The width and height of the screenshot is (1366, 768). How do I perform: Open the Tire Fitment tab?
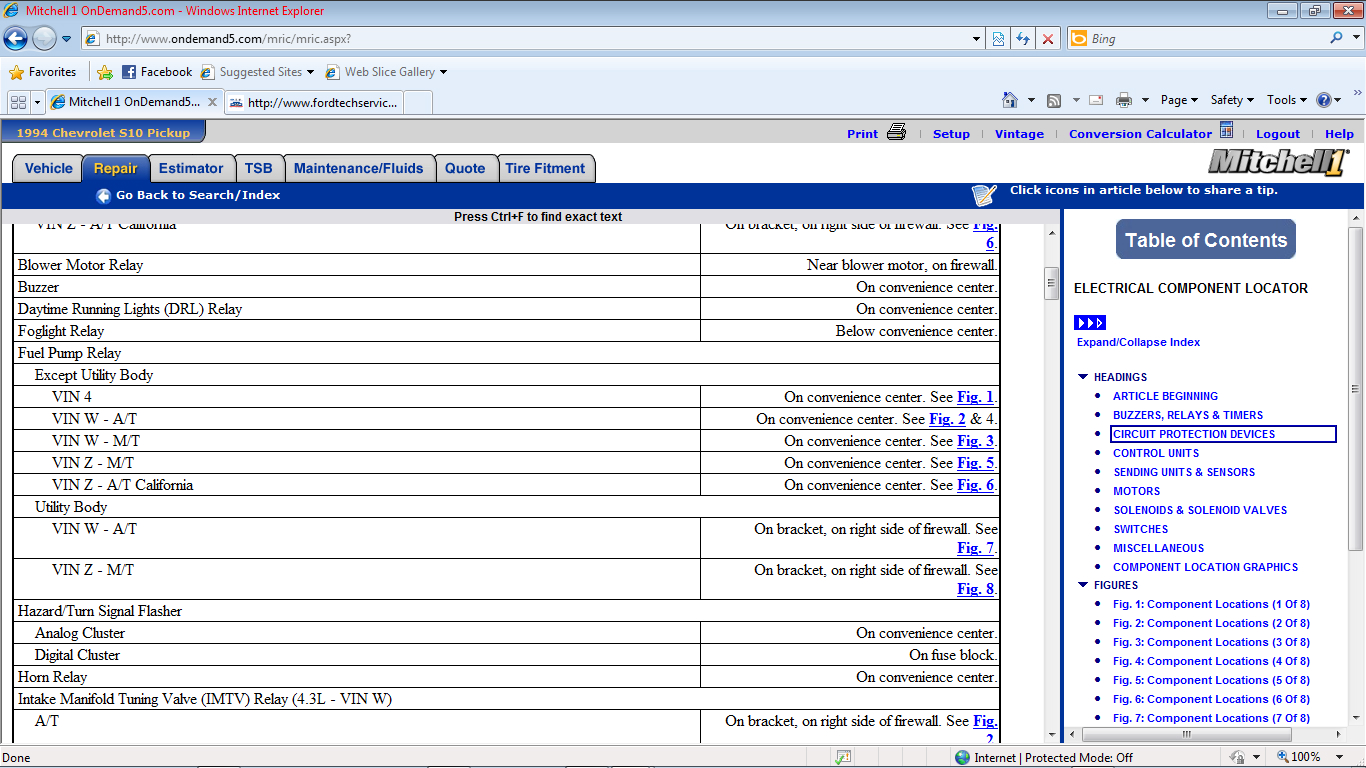point(546,169)
